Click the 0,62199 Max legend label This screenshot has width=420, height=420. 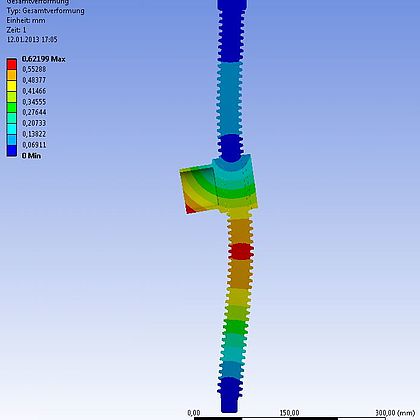pyautogui.click(x=43, y=59)
